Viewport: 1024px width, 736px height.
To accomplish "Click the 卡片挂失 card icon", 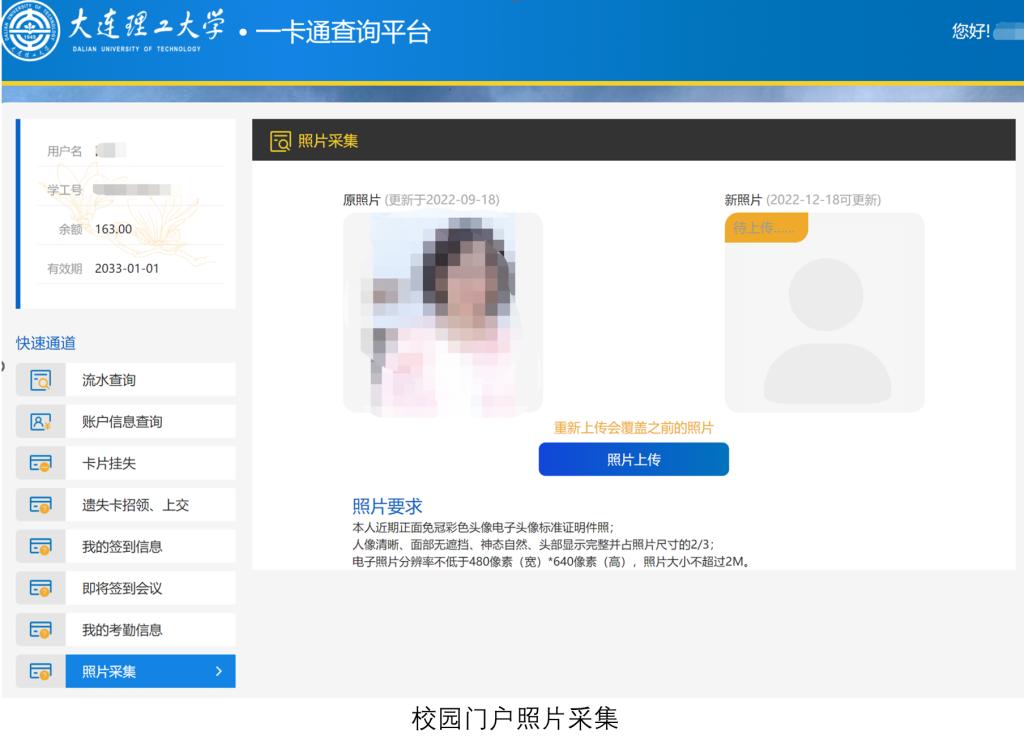I will pyautogui.click(x=40, y=463).
